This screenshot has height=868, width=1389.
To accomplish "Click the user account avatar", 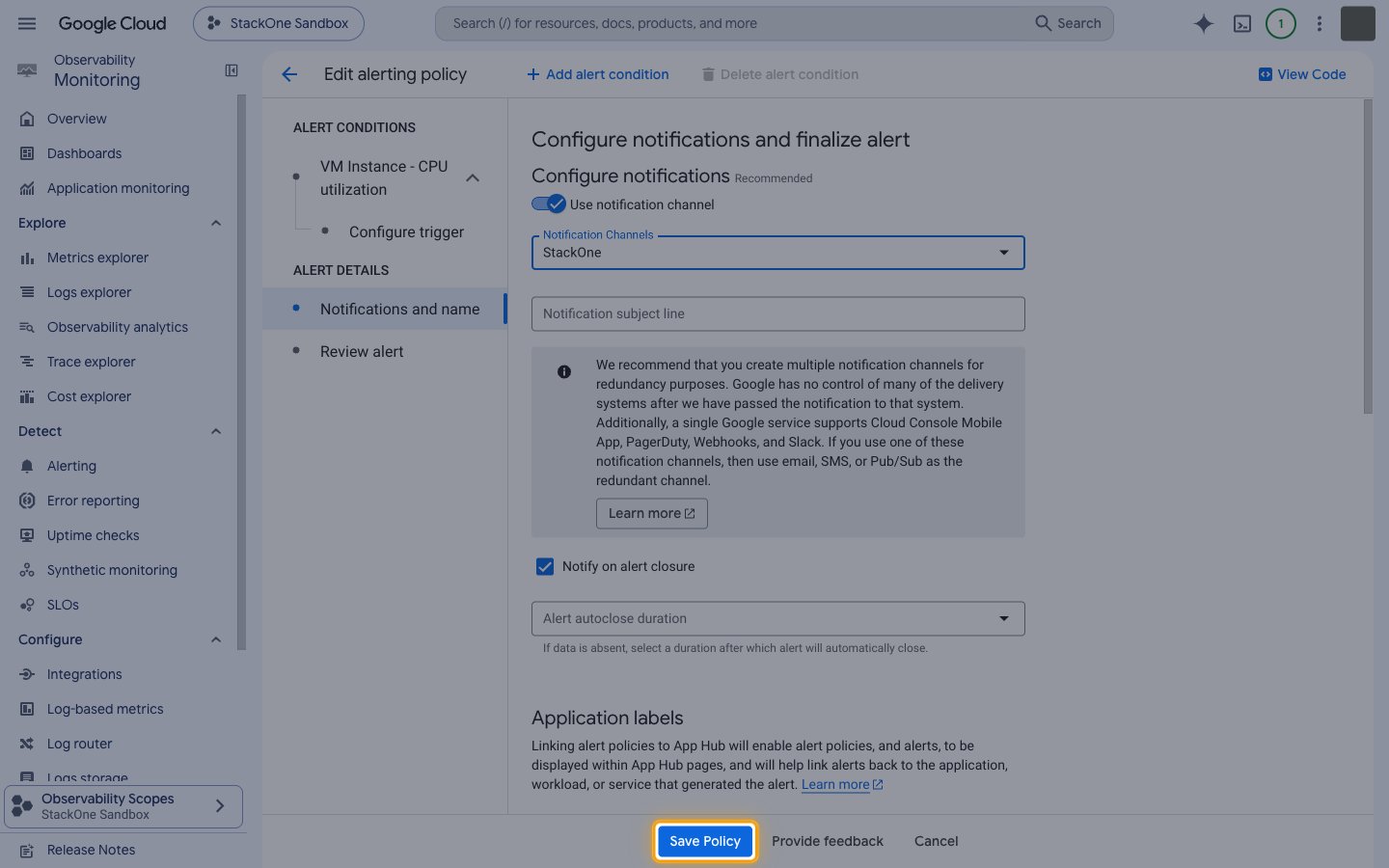I will click(x=1357, y=23).
